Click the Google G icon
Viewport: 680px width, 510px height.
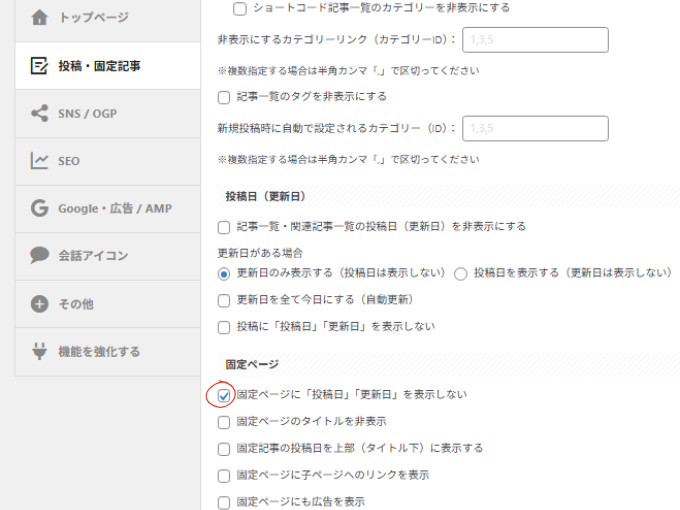(39, 208)
